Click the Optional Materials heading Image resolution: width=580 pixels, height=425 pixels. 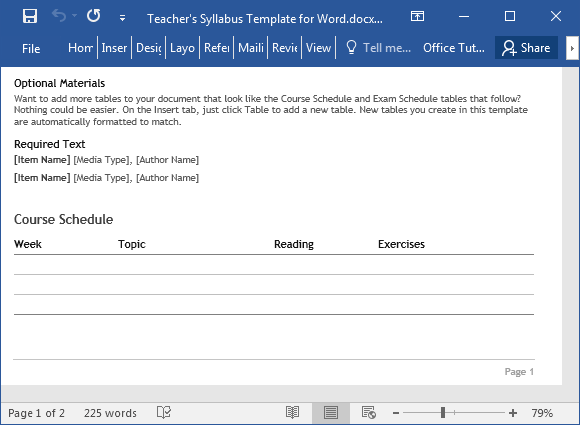(60, 83)
